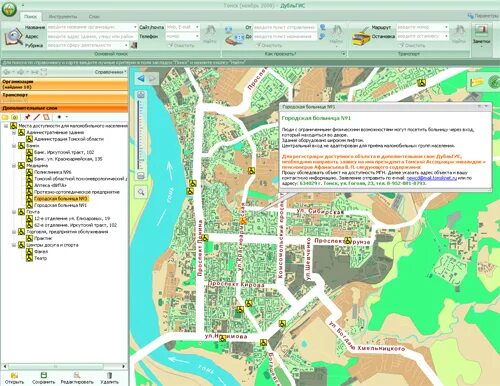Click Сохранить button at panel bottom

(x=44, y=378)
